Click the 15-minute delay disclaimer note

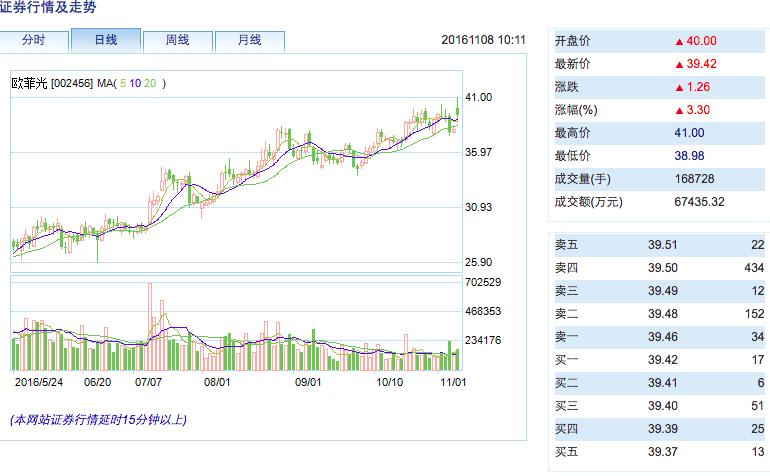click(98, 420)
